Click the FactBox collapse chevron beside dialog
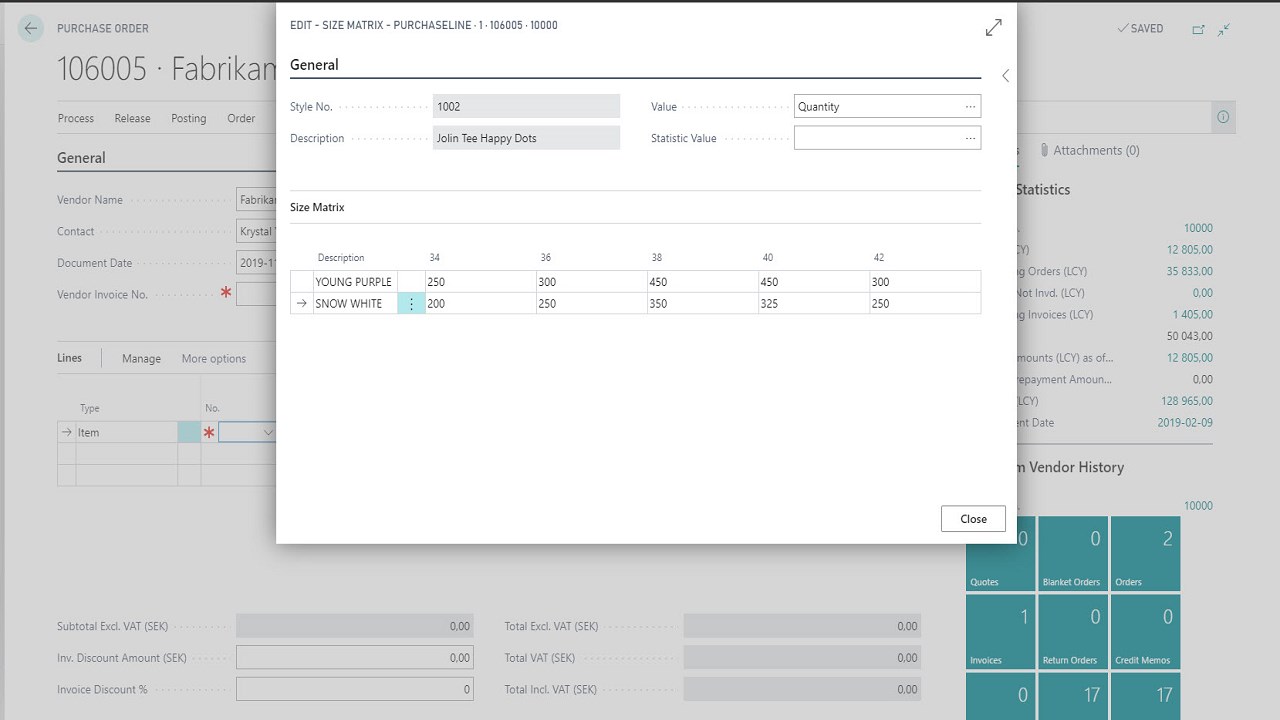The height and width of the screenshot is (720, 1280). [x=1005, y=76]
